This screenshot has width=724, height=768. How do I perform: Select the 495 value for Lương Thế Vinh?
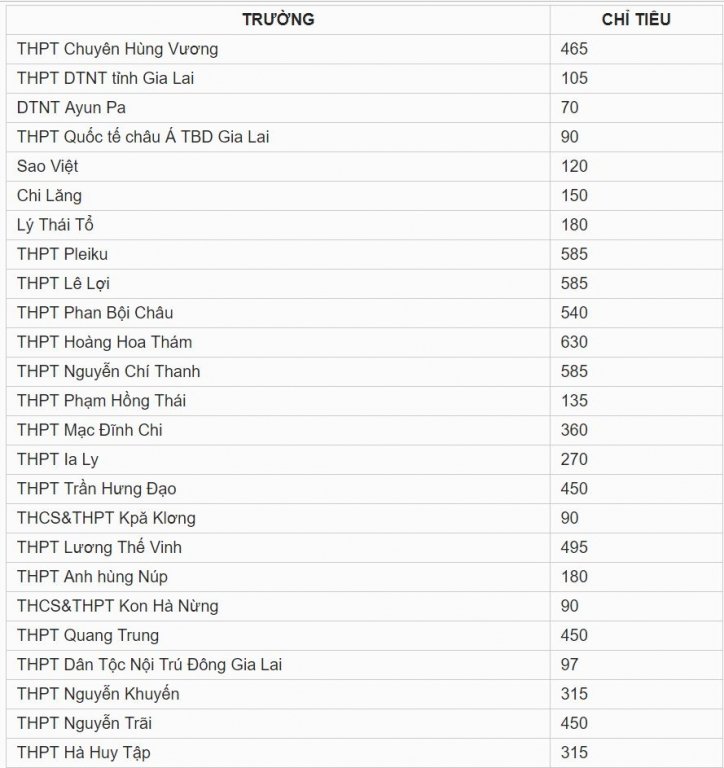pos(574,547)
